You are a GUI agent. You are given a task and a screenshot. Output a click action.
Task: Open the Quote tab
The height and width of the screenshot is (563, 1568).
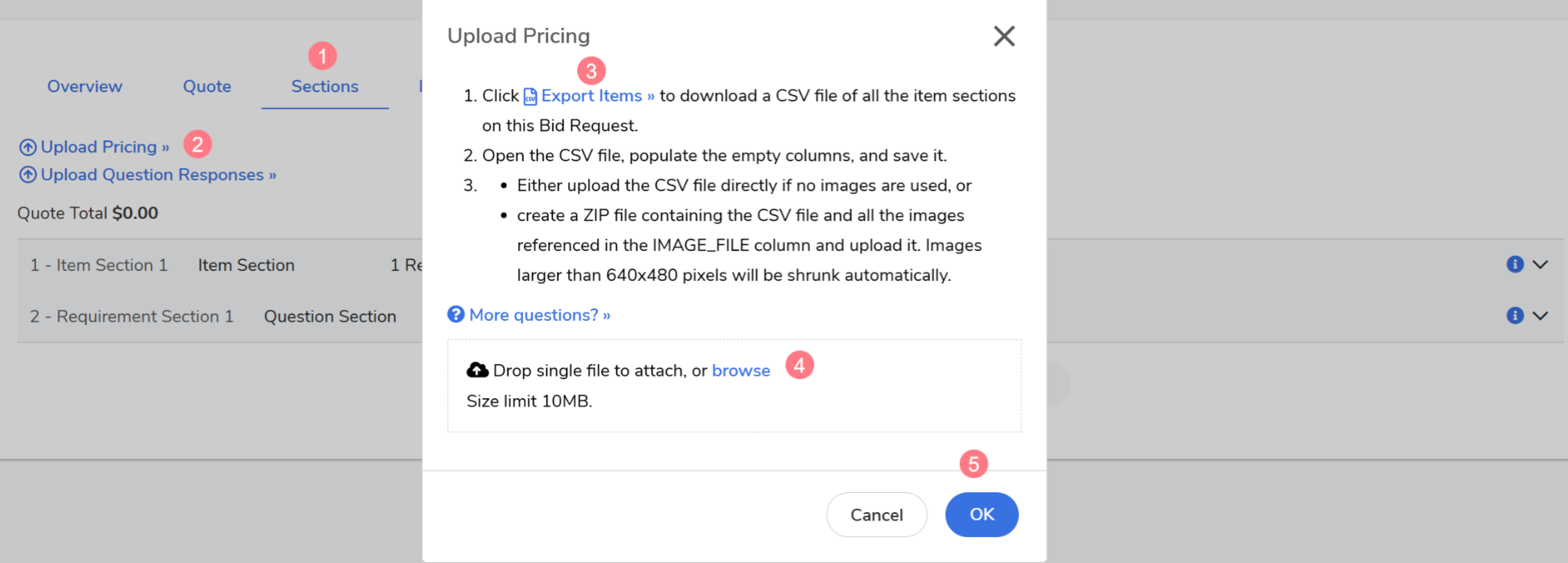207,86
